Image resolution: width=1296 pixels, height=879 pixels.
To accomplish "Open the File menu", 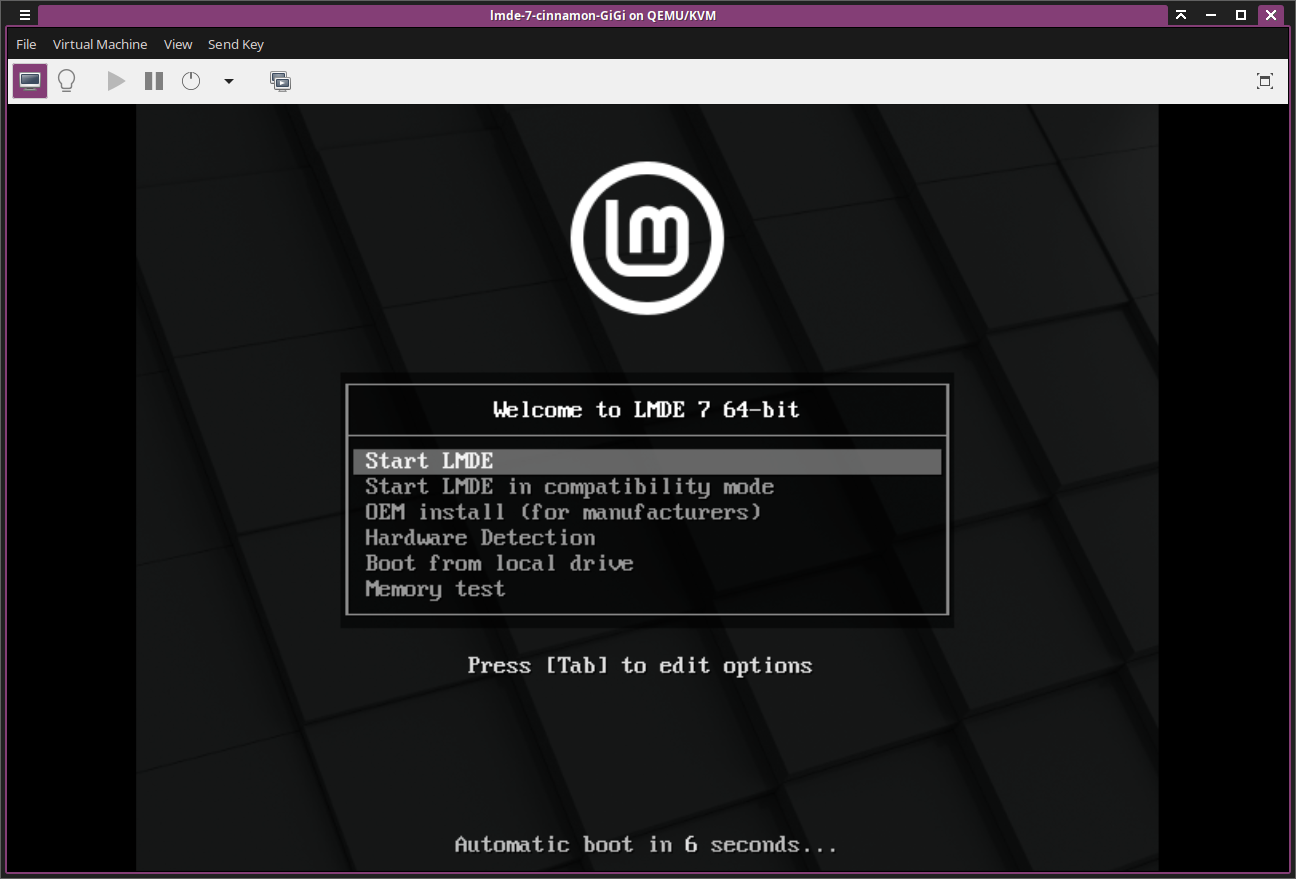I will (25, 44).
